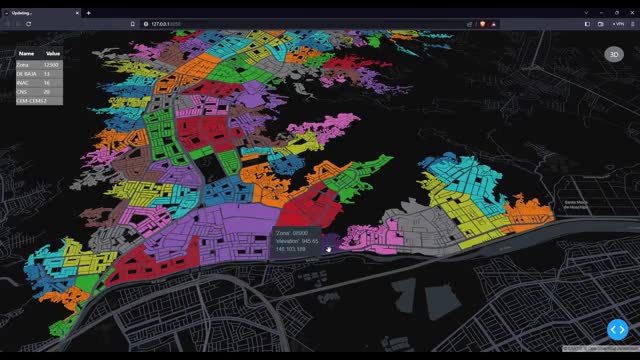
Task: View site information icon beside 127.0.0.1
Action: click(x=146, y=24)
